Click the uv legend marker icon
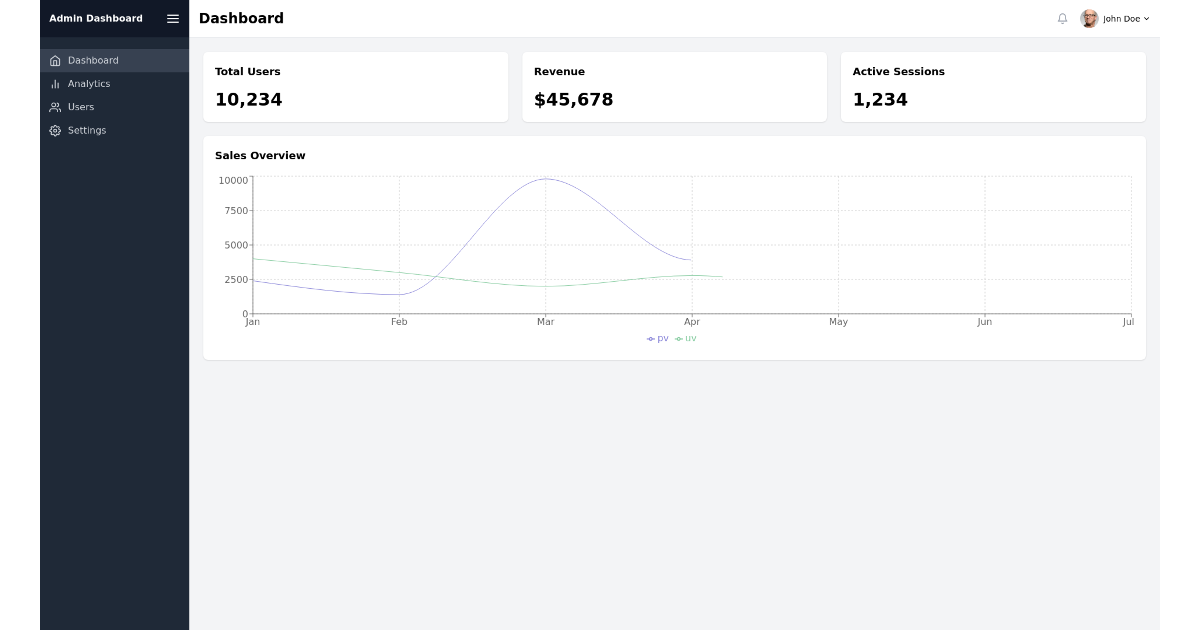This screenshot has height=630, width=1200. [x=679, y=338]
